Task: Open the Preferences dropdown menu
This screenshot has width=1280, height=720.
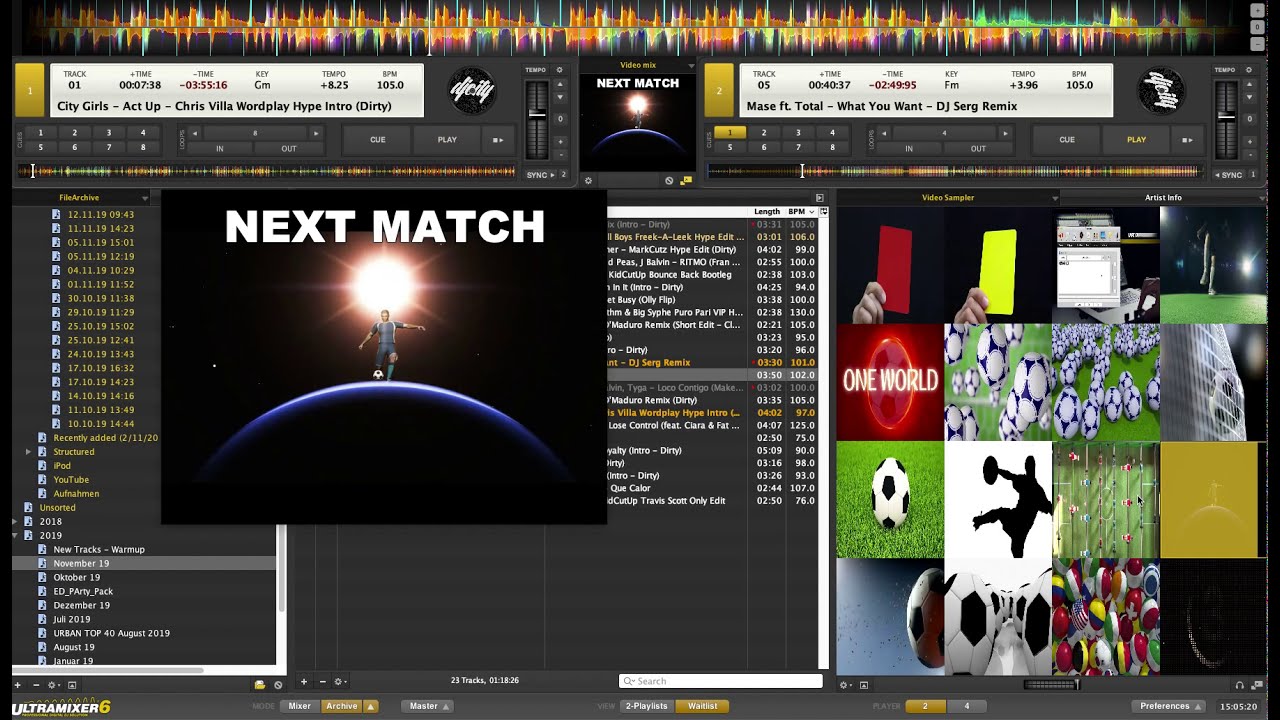Action: [1170, 706]
